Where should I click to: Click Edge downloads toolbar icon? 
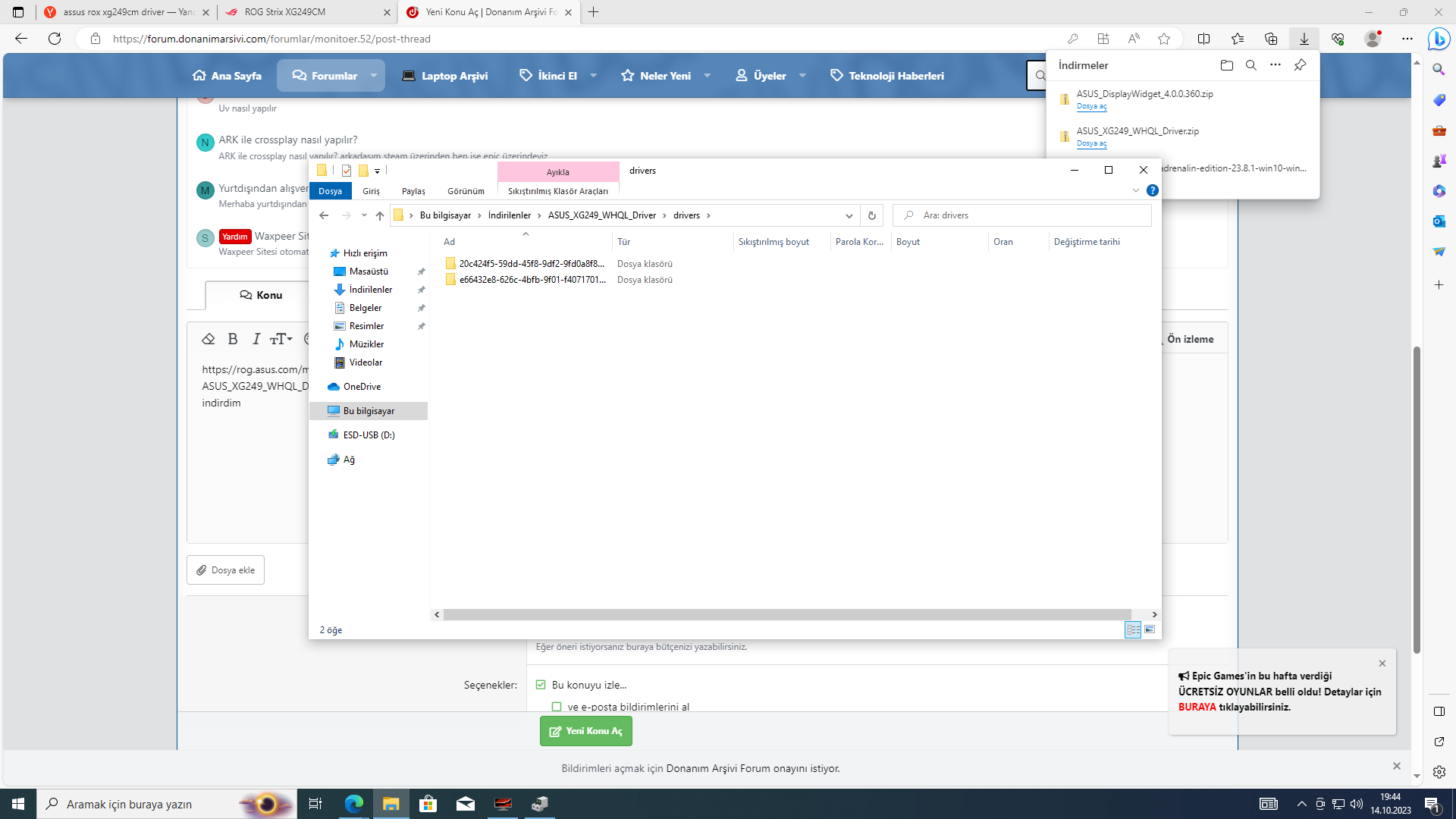(1304, 39)
